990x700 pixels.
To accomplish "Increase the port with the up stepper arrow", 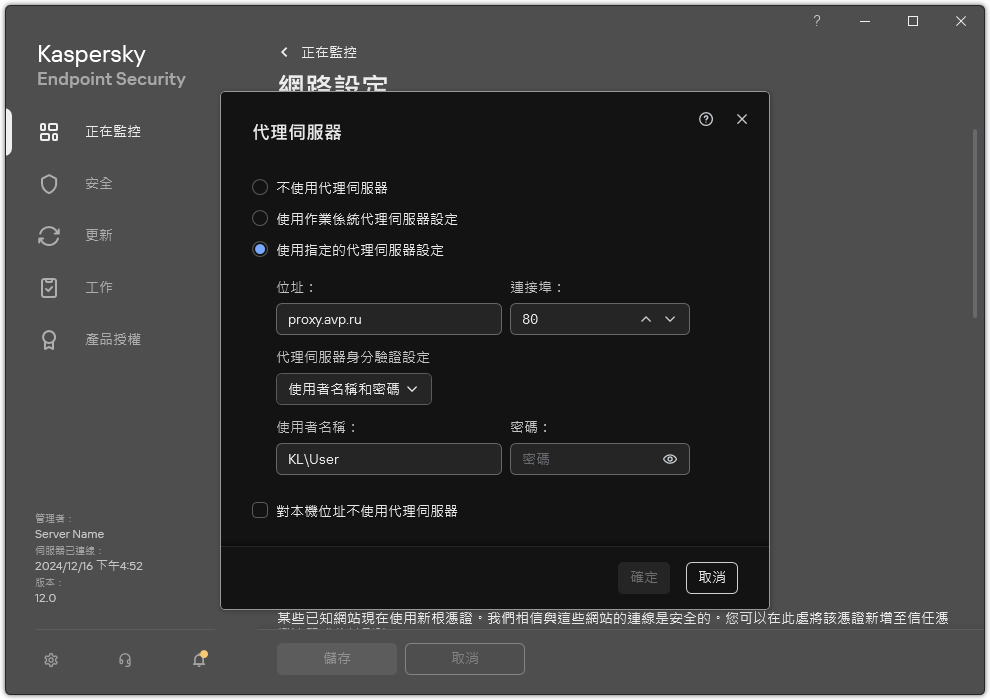I will click(646, 319).
